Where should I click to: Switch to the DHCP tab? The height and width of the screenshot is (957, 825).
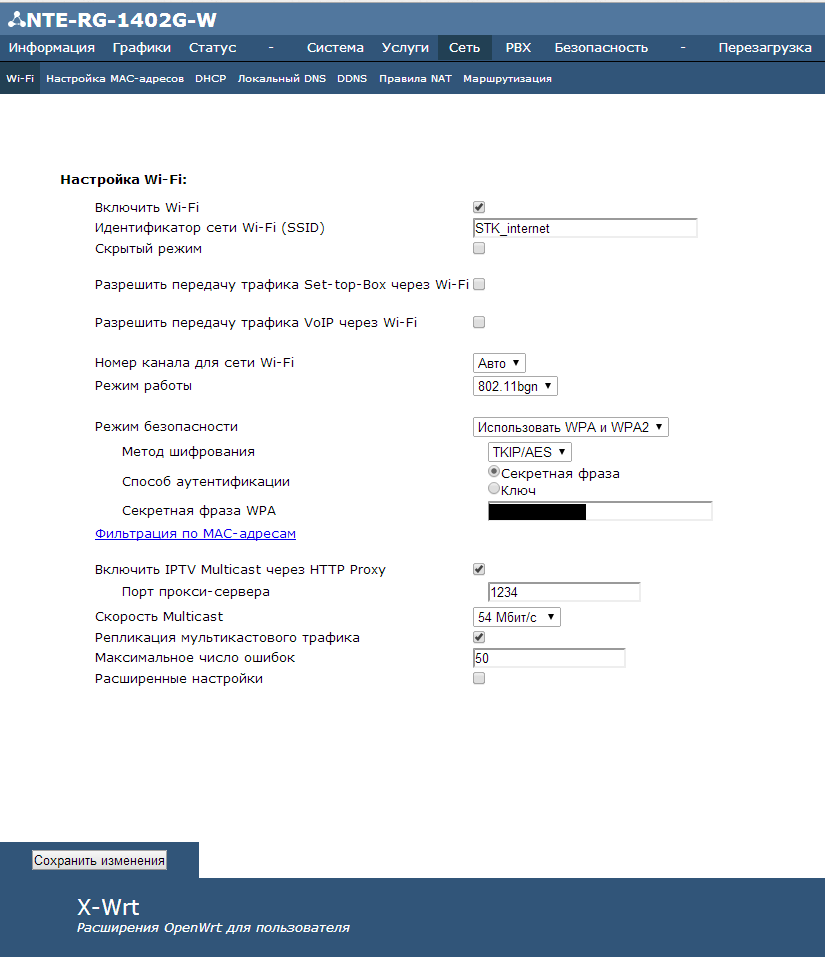210,78
